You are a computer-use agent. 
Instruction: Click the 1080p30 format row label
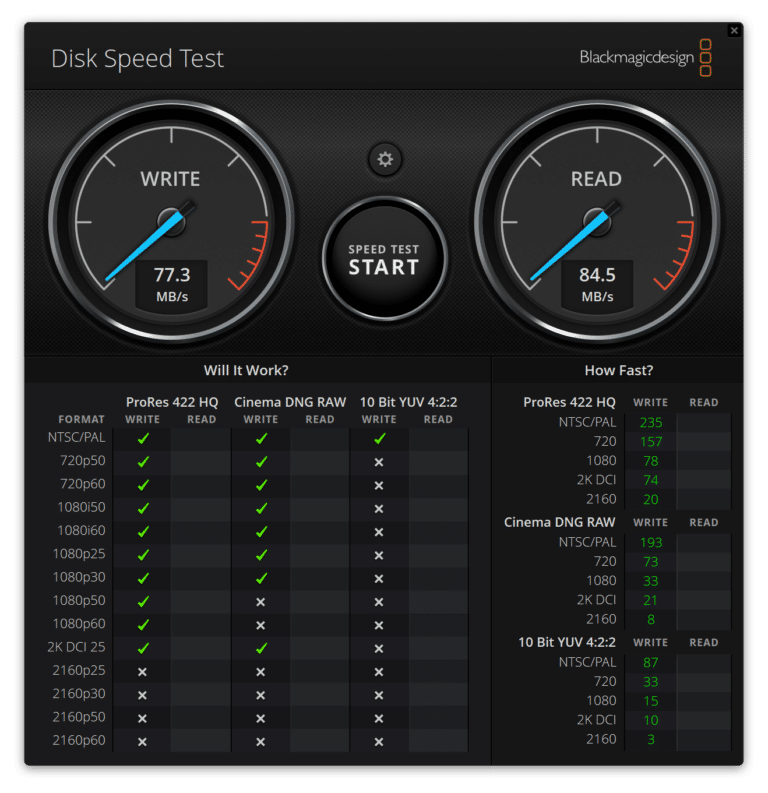point(79,577)
